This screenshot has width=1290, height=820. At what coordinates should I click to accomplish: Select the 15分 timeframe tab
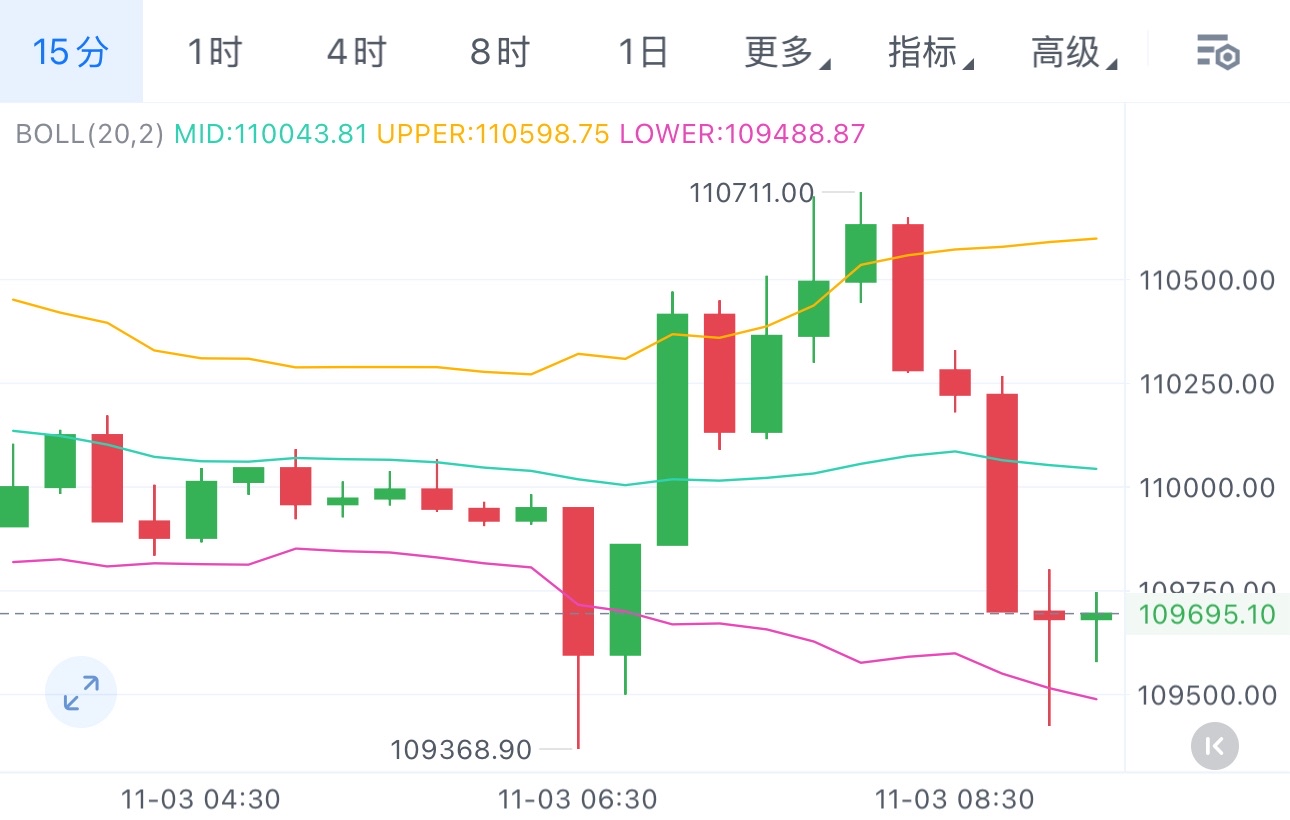point(70,51)
